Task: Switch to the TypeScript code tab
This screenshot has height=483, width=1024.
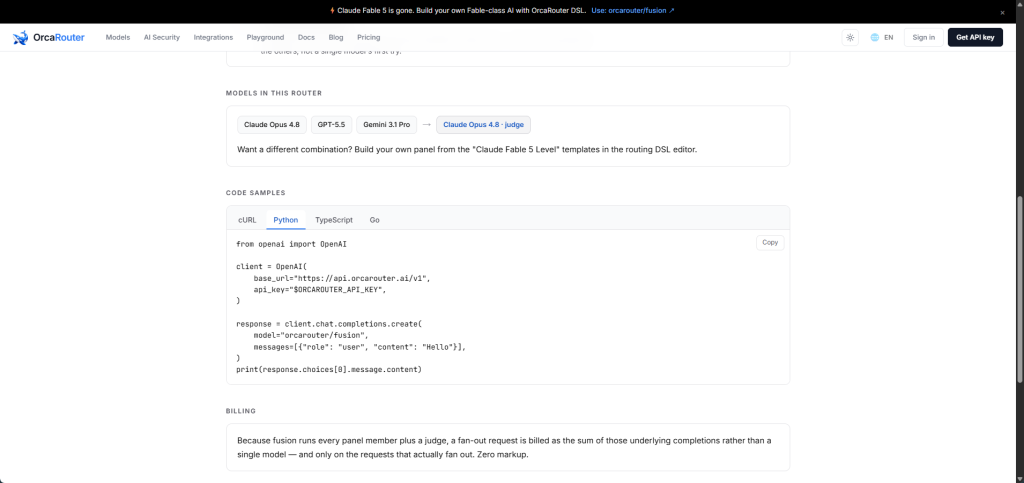Action: point(334,220)
